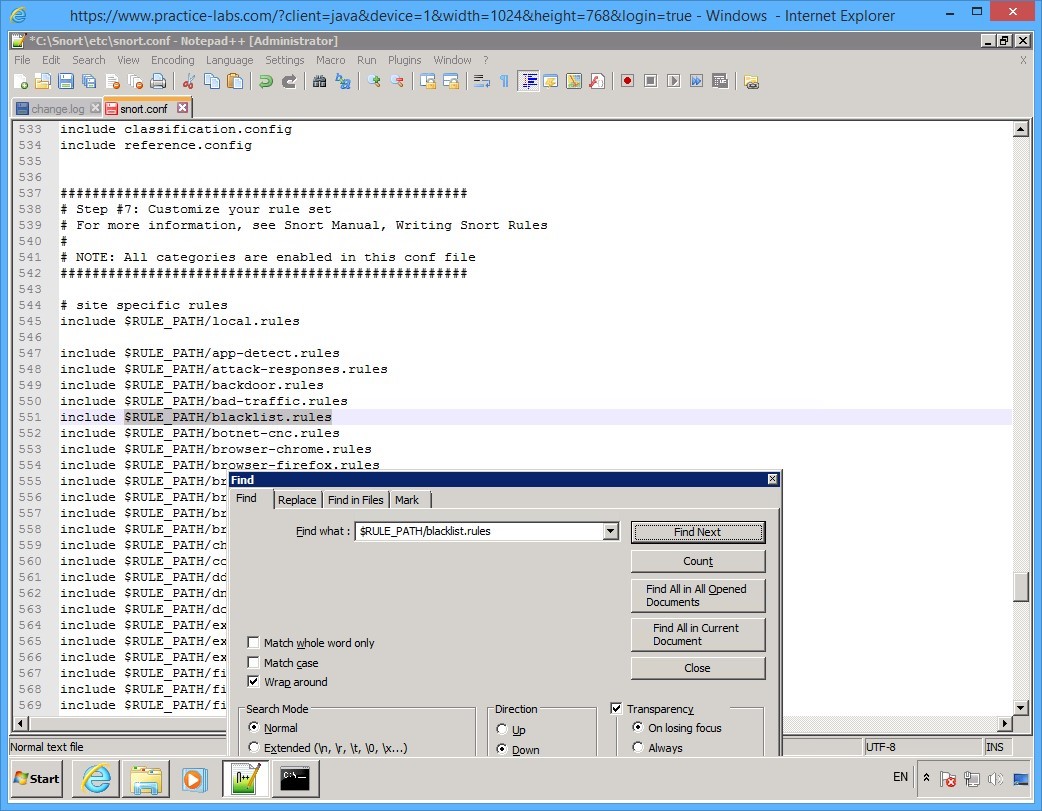Open the Find what dropdown list

point(611,531)
